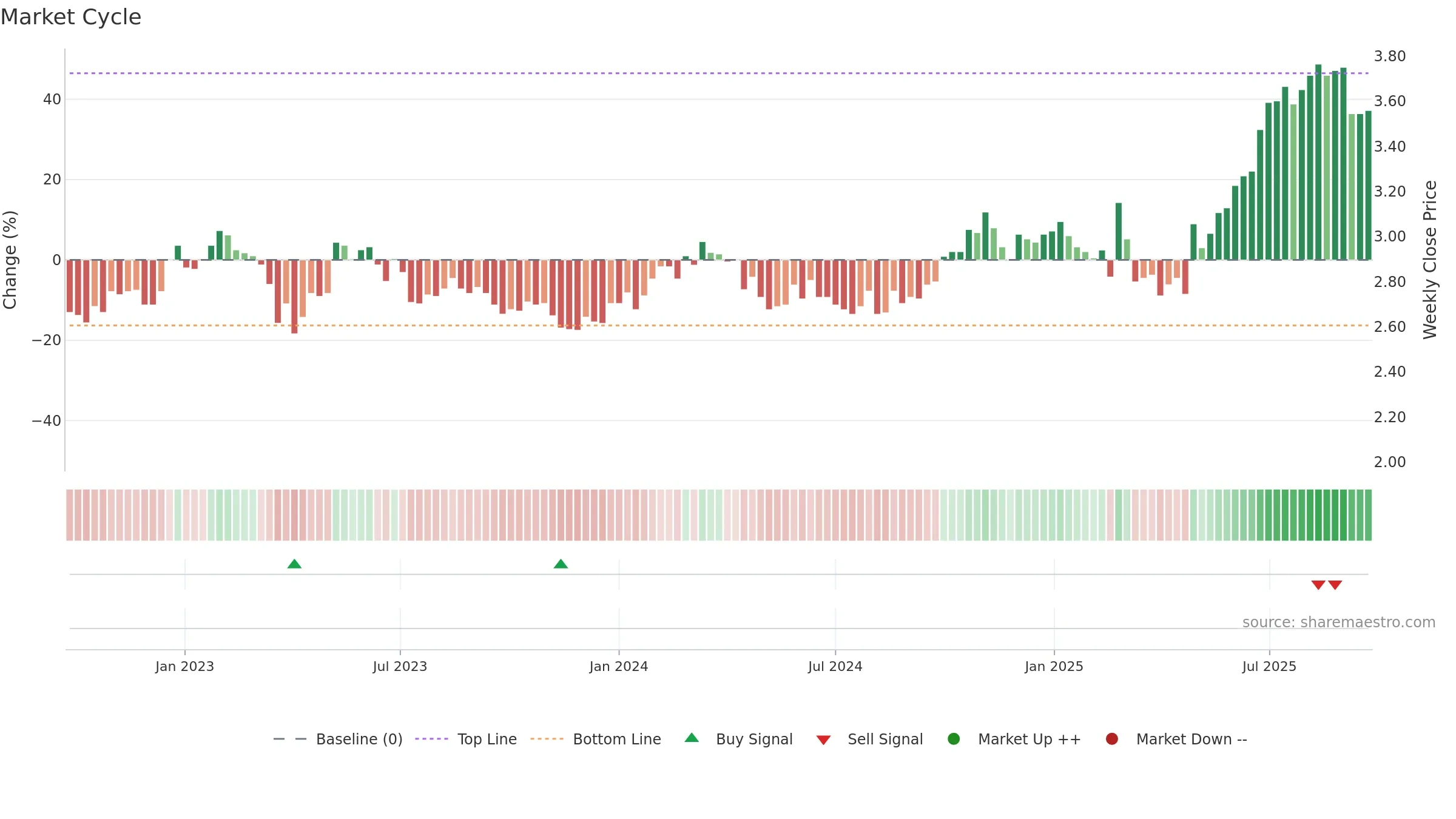Select the first buy signal triangle in 2023
This screenshot has height=819, width=1456.
pos(294,564)
